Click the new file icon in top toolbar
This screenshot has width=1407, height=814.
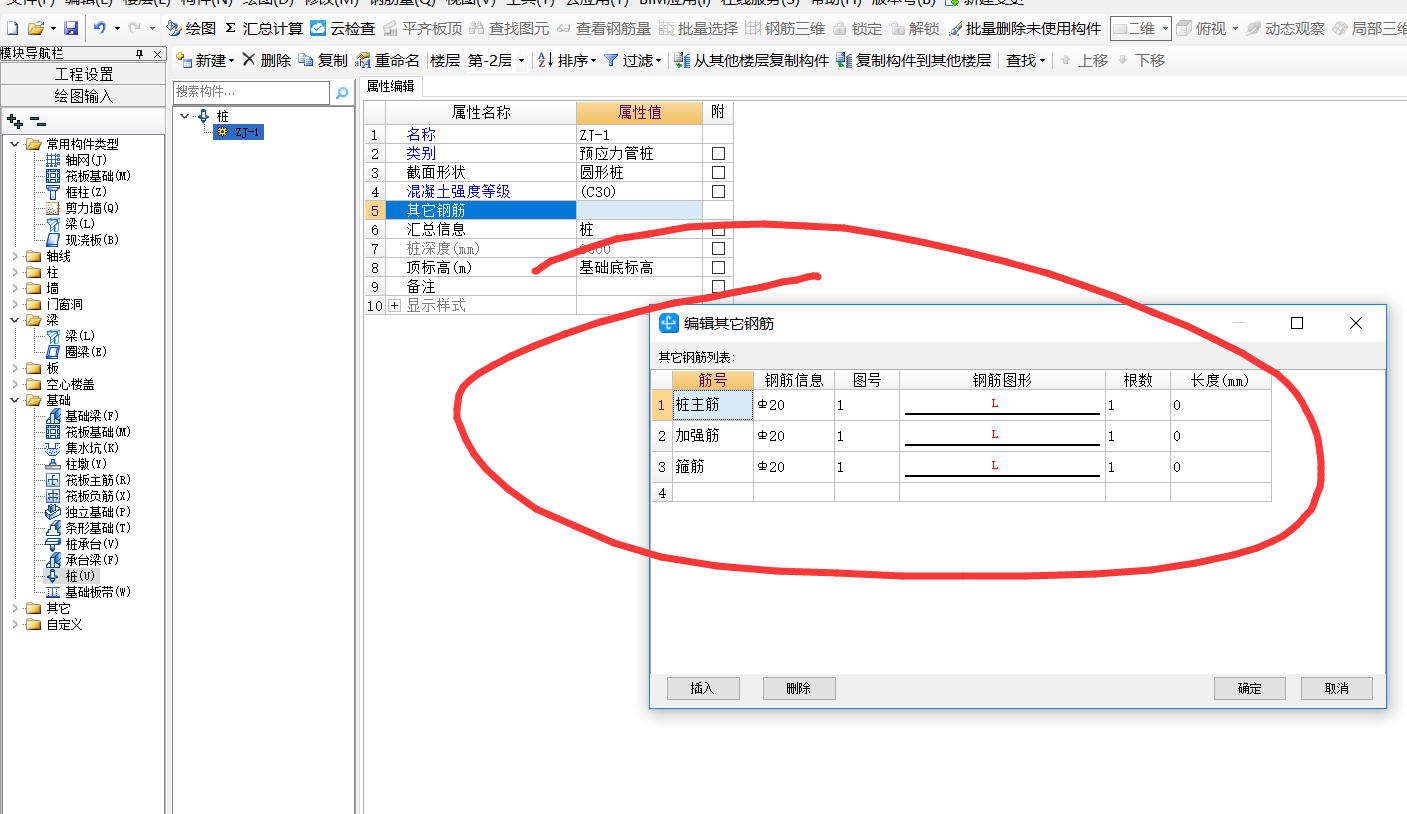pyautogui.click(x=11, y=28)
